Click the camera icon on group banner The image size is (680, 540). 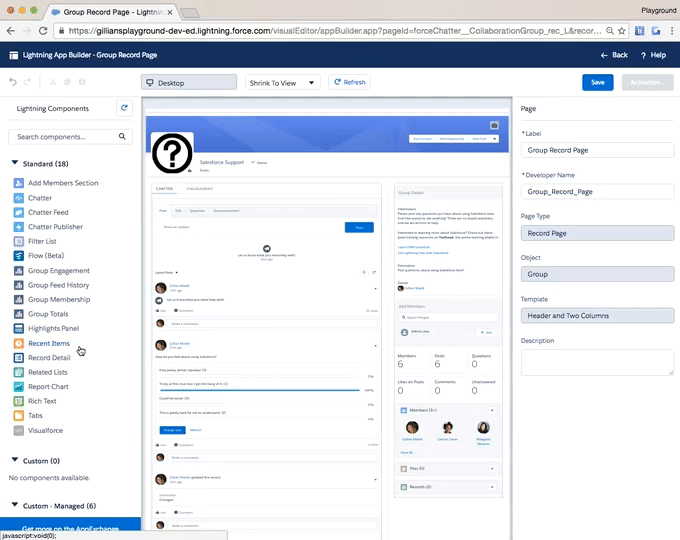click(x=494, y=125)
